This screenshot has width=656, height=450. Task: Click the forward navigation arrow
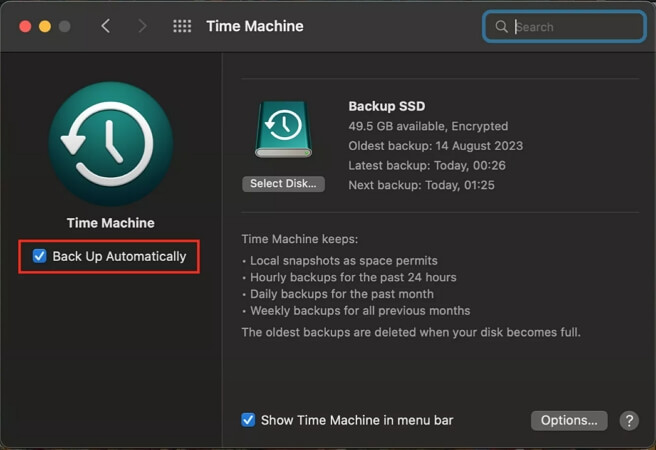(142, 26)
